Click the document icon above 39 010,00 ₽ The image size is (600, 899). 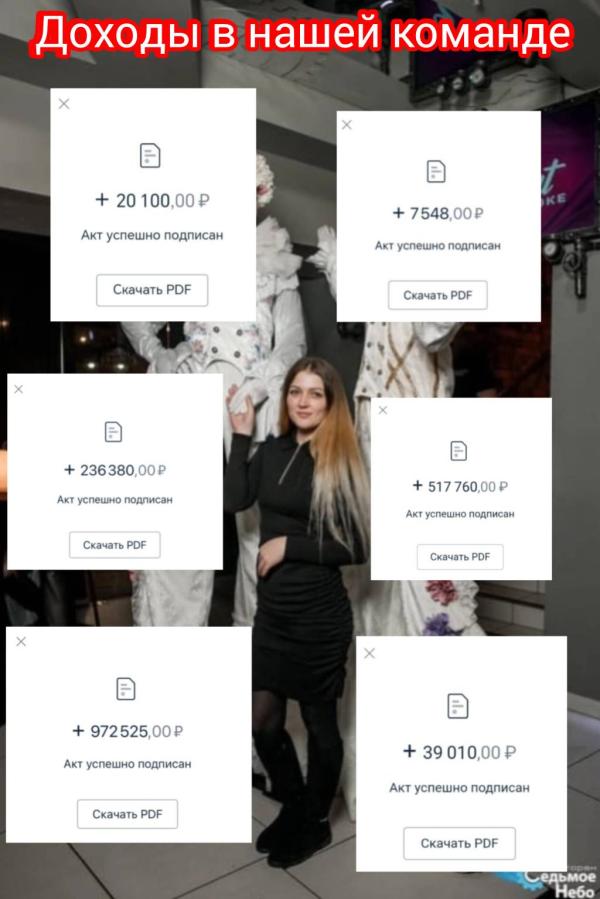pos(458,706)
